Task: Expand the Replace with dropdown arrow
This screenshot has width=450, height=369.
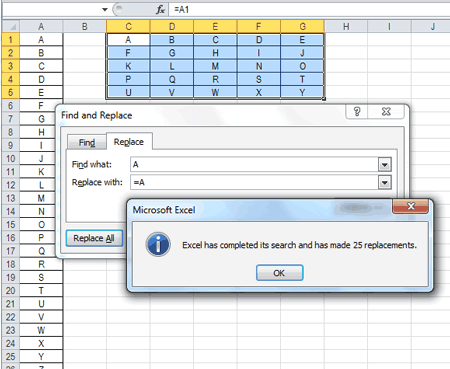Action: [x=385, y=183]
